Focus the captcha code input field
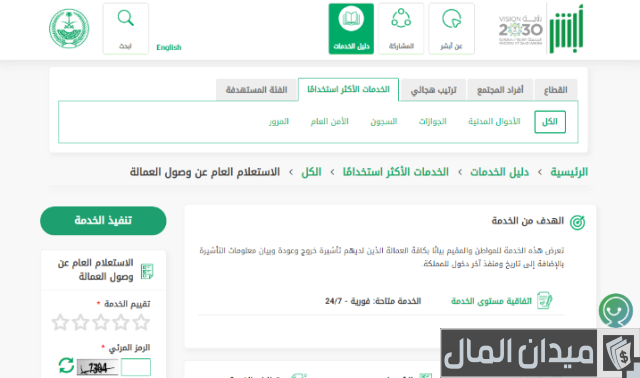The image size is (640, 378). click(x=136, y=367)
